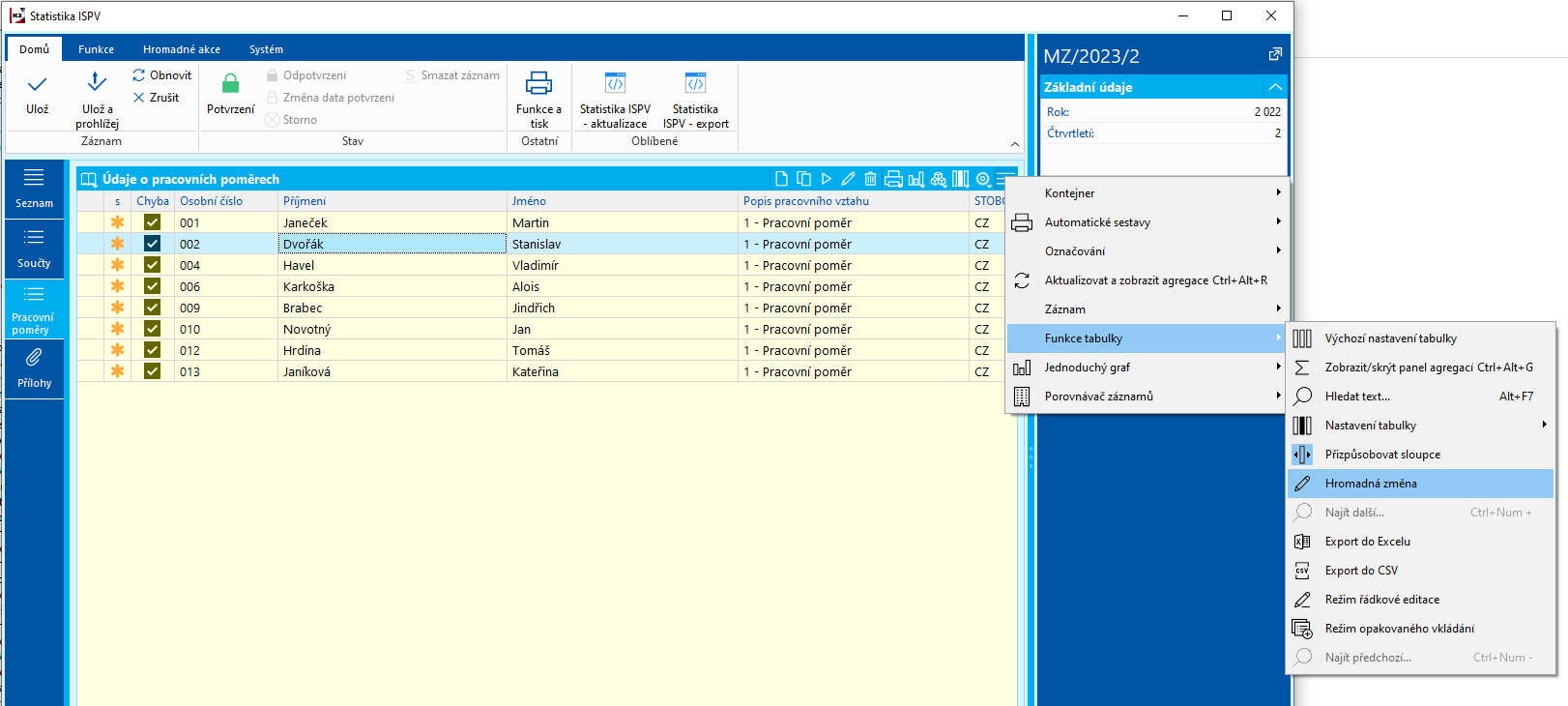This screenshot has height=706, width=1568.
Task: Toggle Chyba checkbox for Janíková row
Action: point(152,371)
